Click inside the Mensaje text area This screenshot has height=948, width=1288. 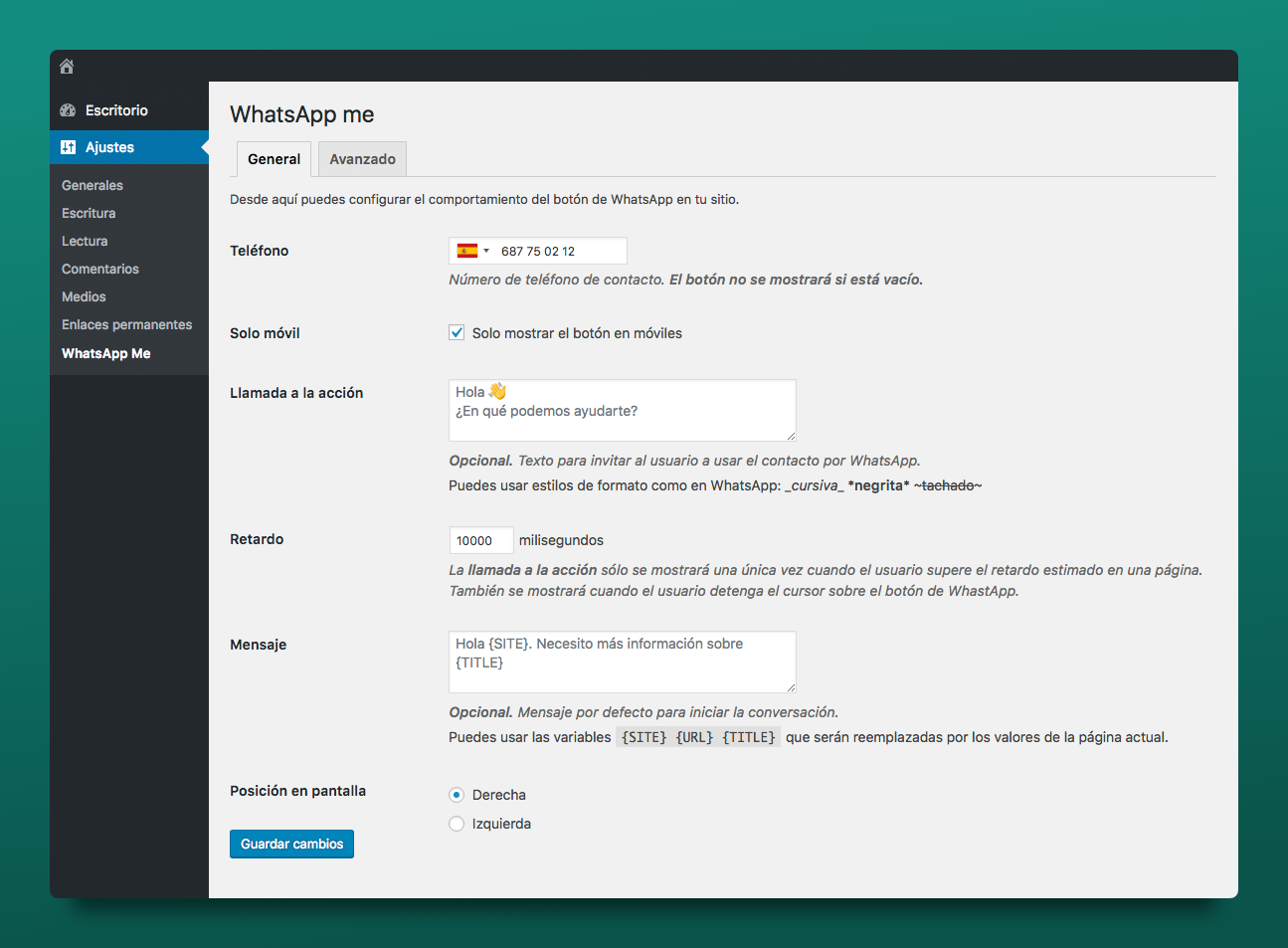[x=622, y=662]
